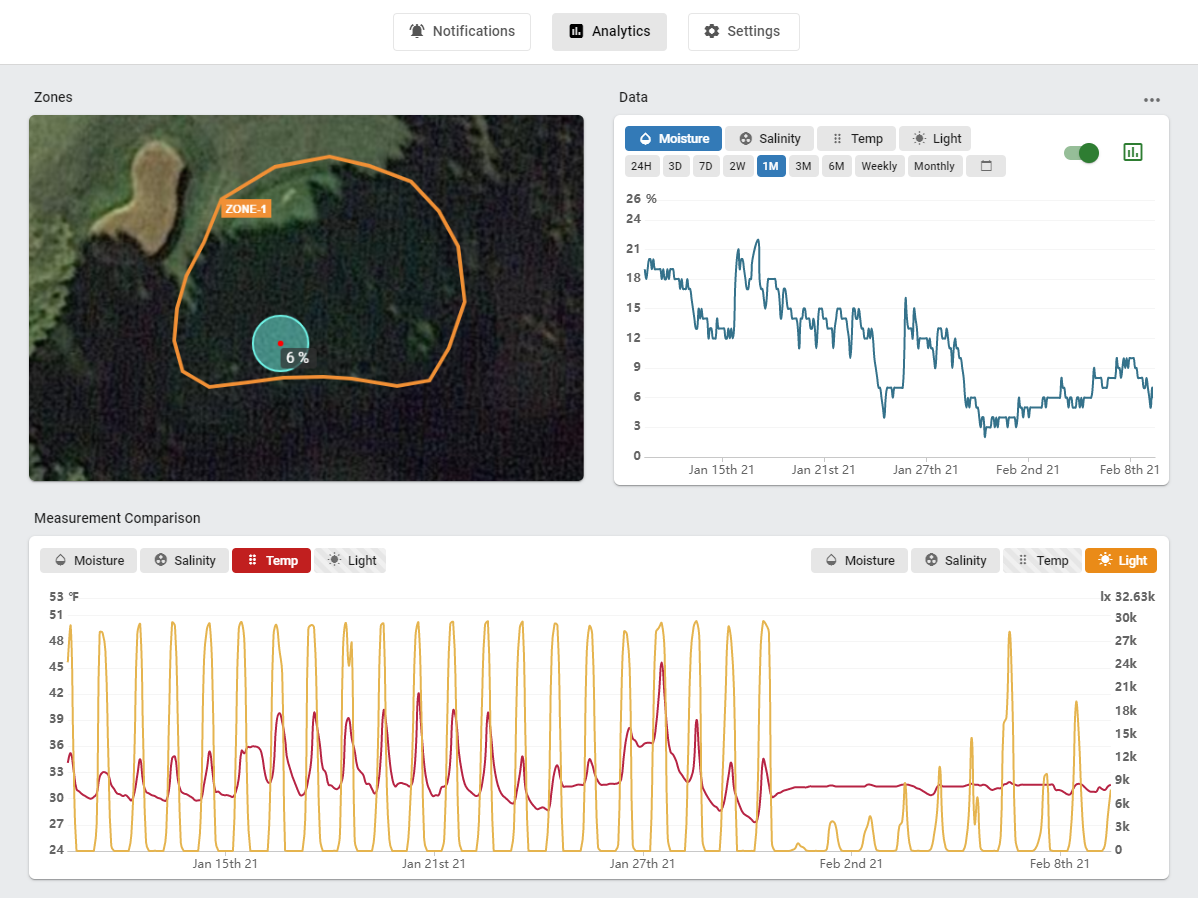
Task: Click the green bar chart view icon
Action: (1133, 152)
